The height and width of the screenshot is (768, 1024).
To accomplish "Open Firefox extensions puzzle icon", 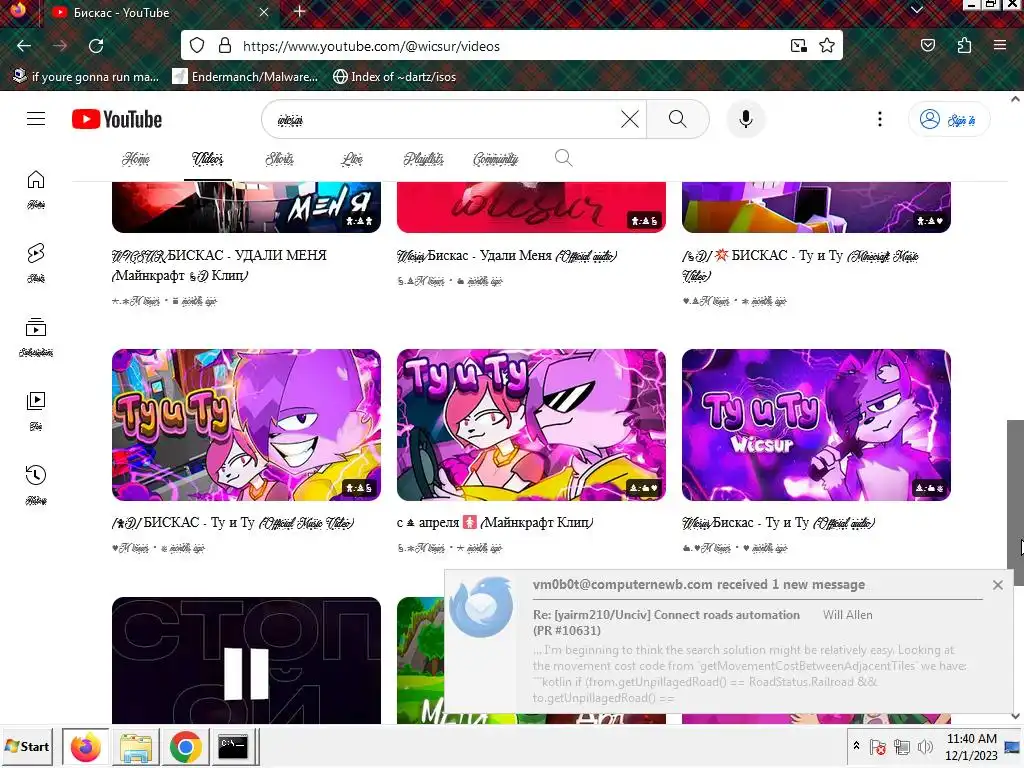I will click(x=964, y=46).
